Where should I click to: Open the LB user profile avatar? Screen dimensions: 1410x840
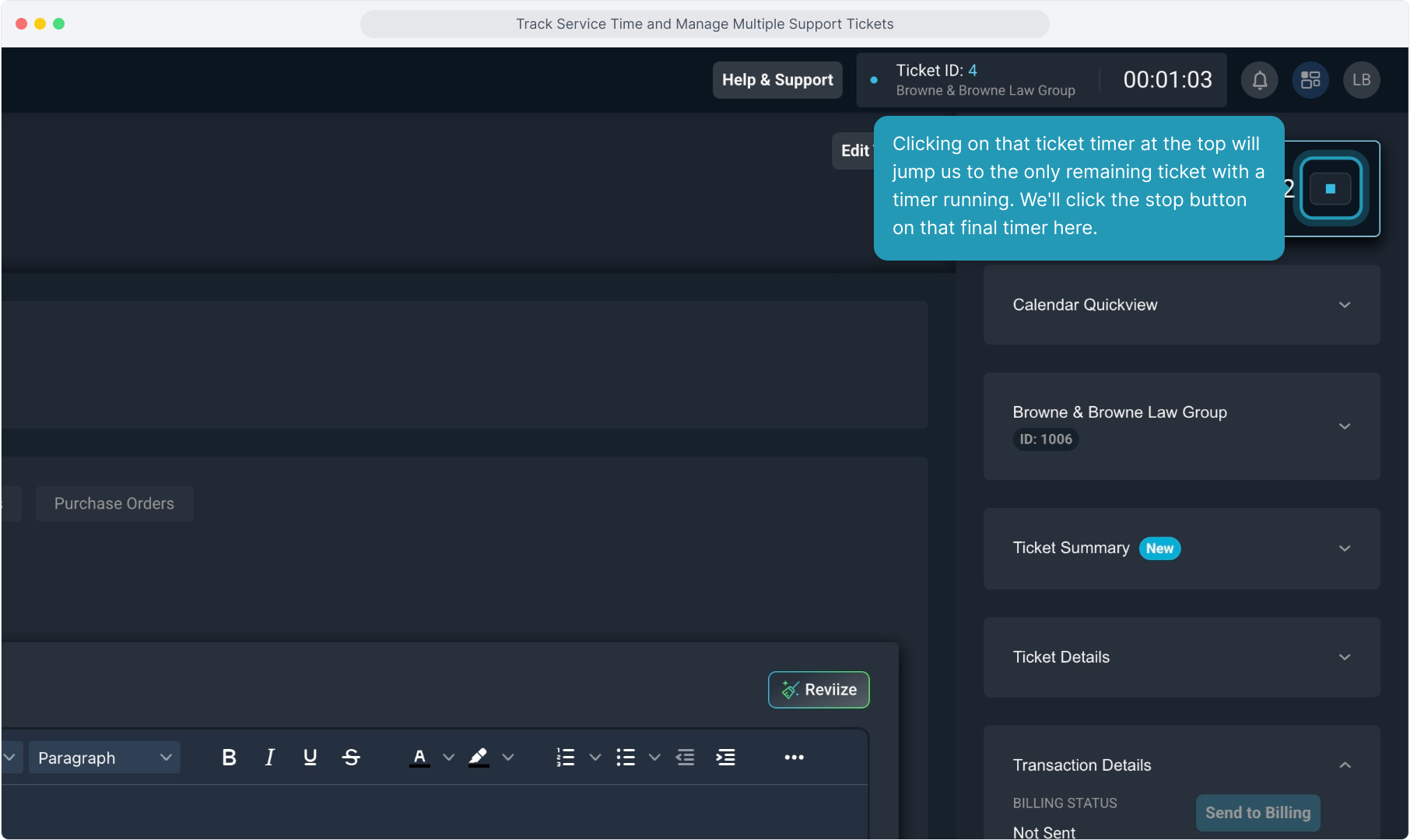pos(1361,80)
